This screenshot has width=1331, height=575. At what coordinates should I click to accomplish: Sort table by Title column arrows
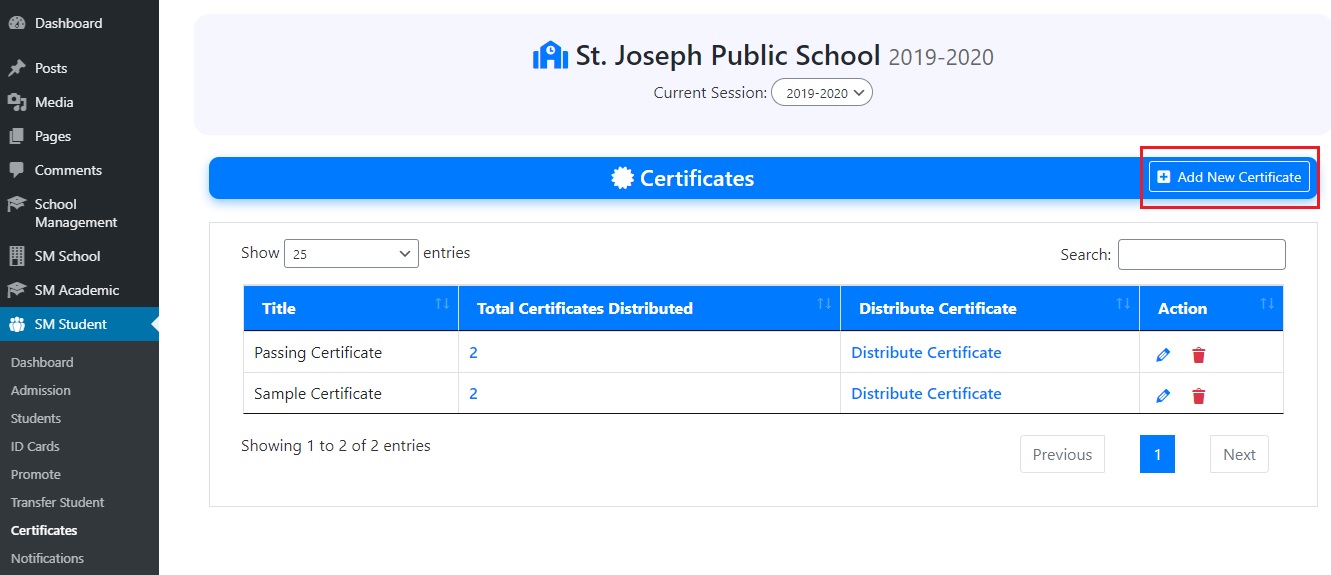point(442,303)
